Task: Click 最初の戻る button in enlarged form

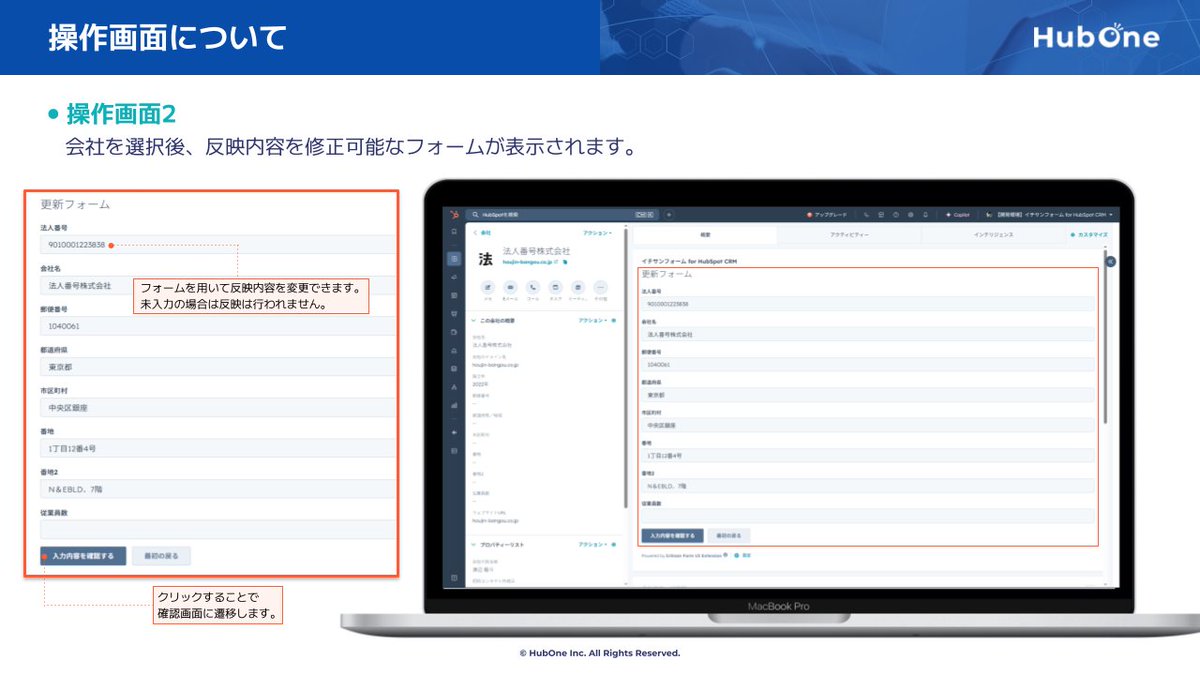Action: point(161,556)
